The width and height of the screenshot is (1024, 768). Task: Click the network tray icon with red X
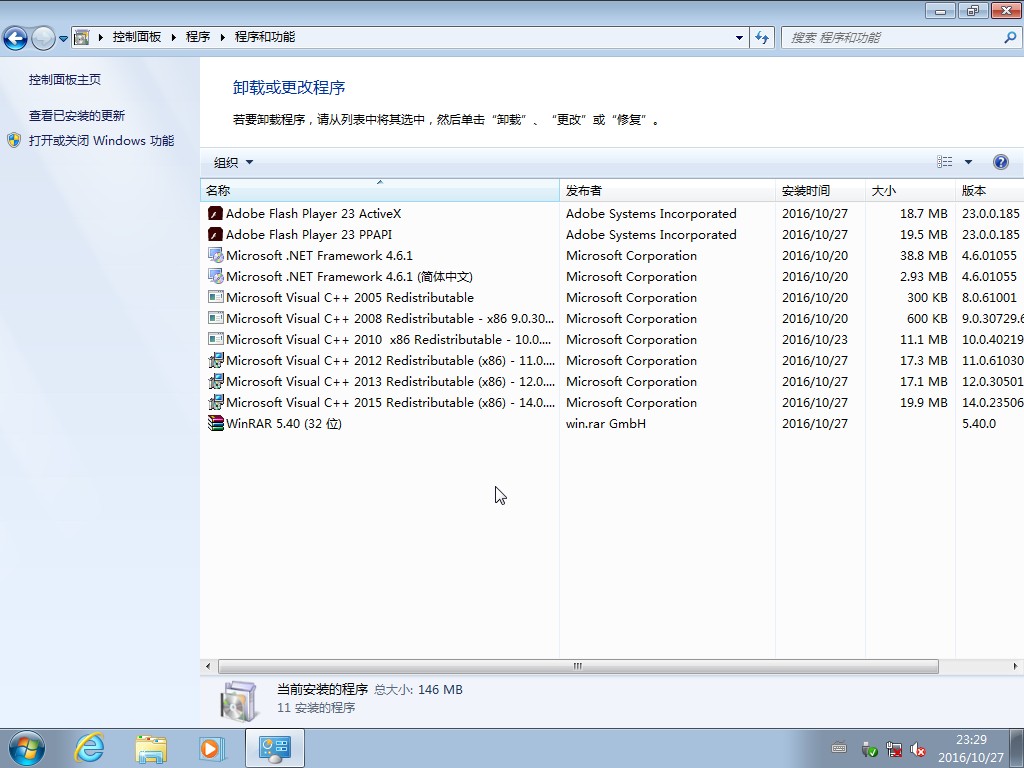(894, 749)
